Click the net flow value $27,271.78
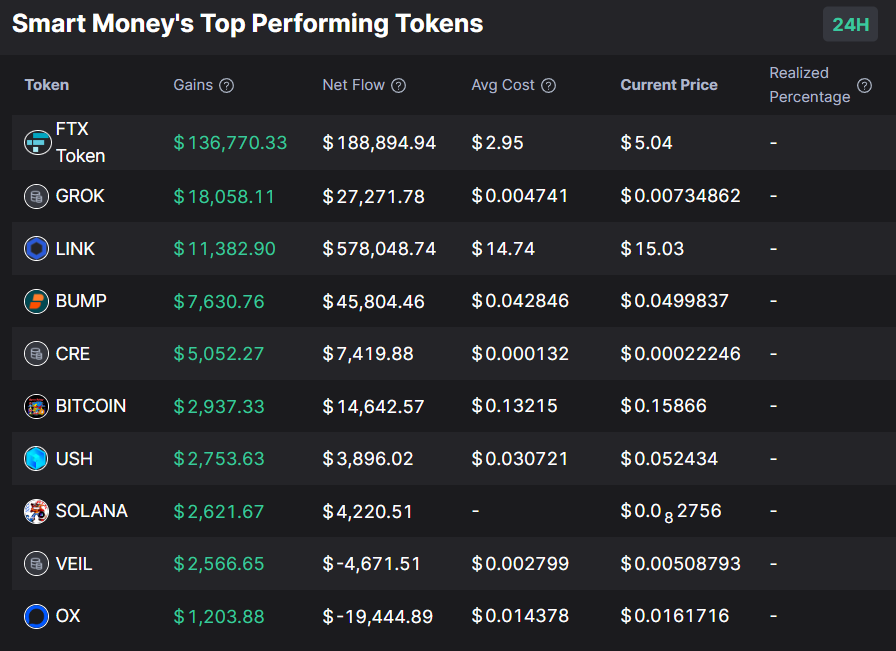Image resolution: width=896 pixels, height=651 pixels. (x=374, y=197)
